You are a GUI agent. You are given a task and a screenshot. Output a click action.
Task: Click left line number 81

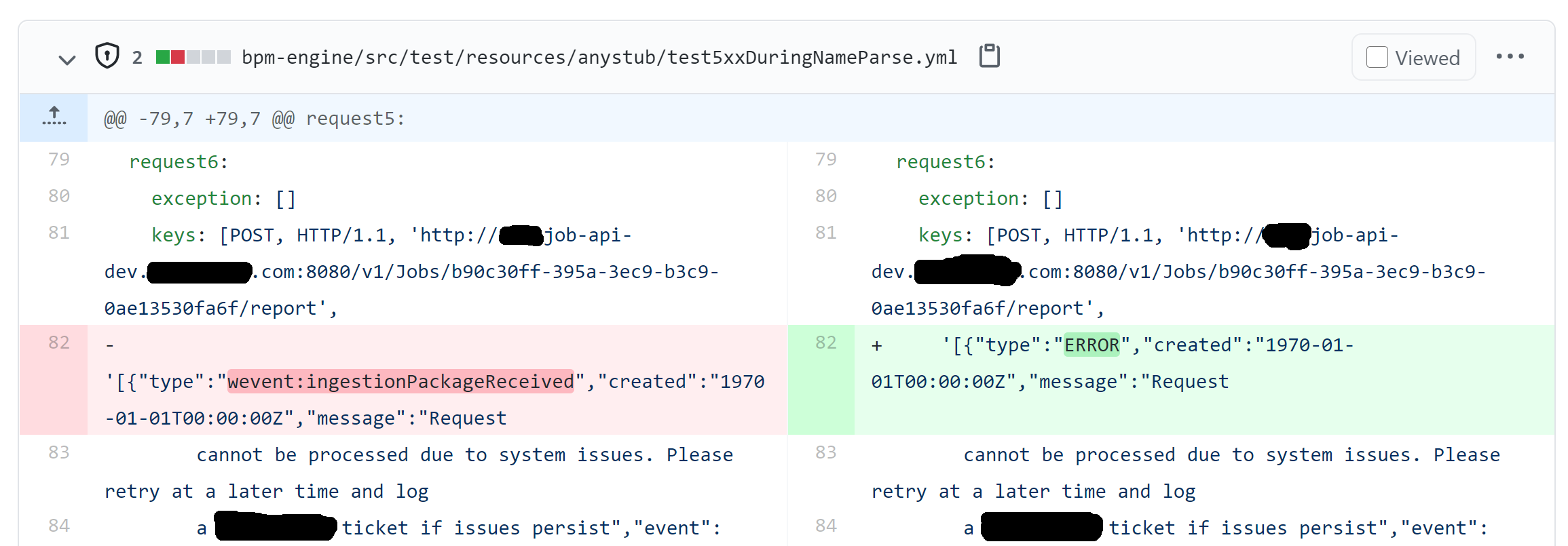click(x=59, y=233)
